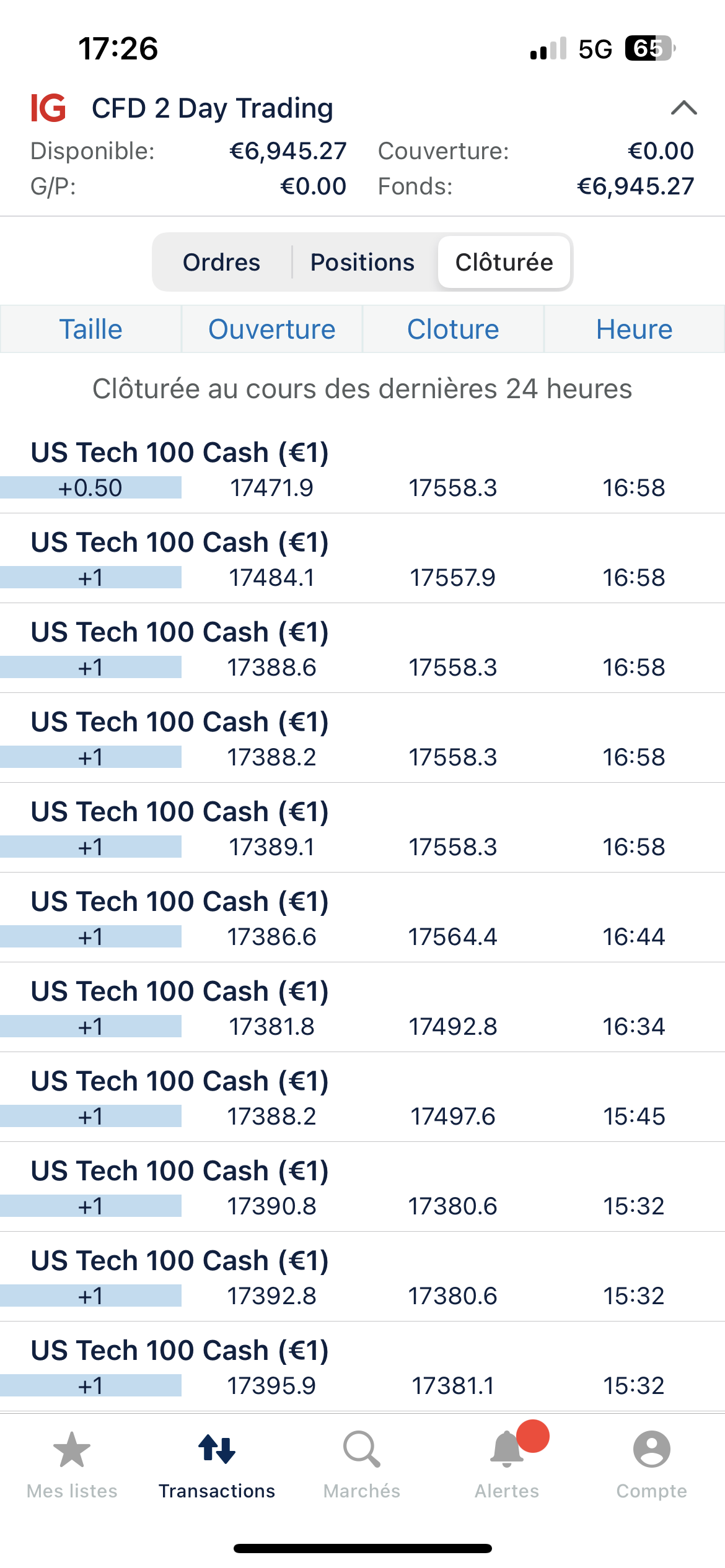Viewport: 725px width, 1568px height.
Task: Open Alertes bell icon
Action: pos(506,1450)
